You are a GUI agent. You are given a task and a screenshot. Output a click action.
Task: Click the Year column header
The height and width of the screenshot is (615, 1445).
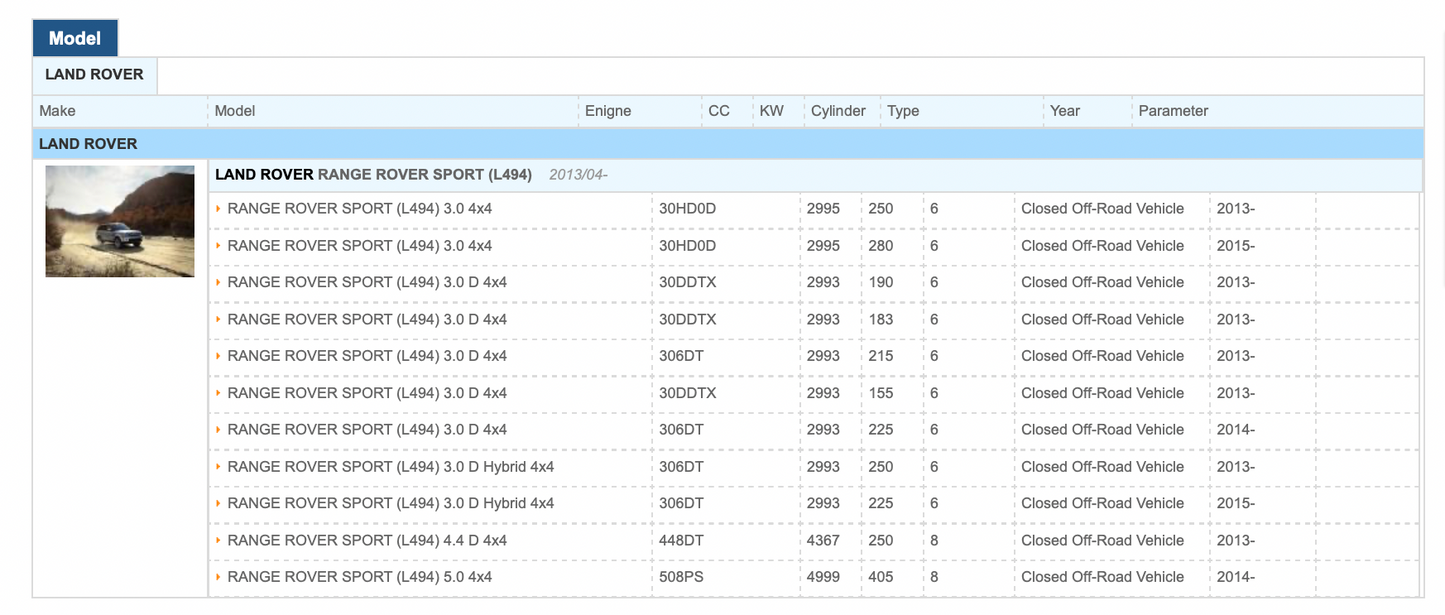point(1064,111)
